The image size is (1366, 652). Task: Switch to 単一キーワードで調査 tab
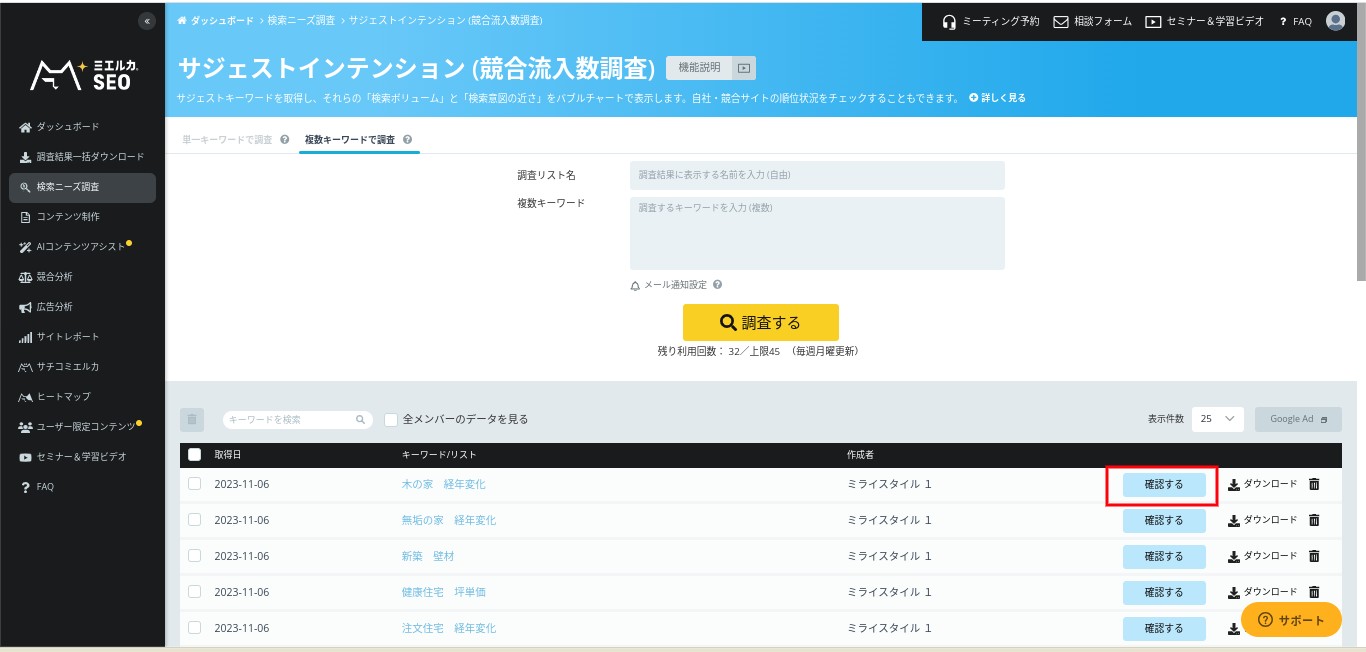pos(227,140)
